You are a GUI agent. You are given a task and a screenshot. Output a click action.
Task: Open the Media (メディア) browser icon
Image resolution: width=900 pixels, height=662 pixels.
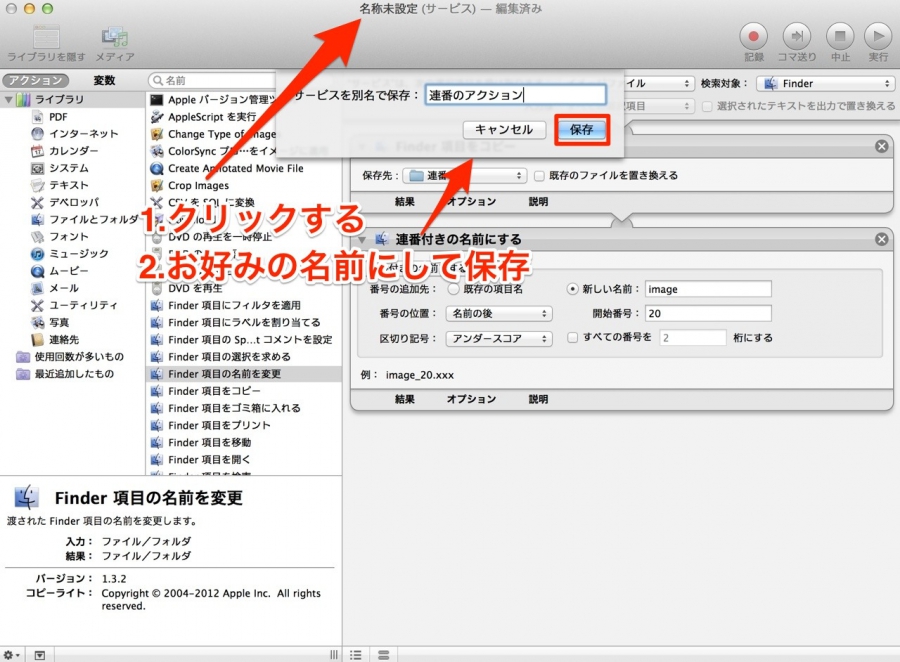click(x=115, y=38)
